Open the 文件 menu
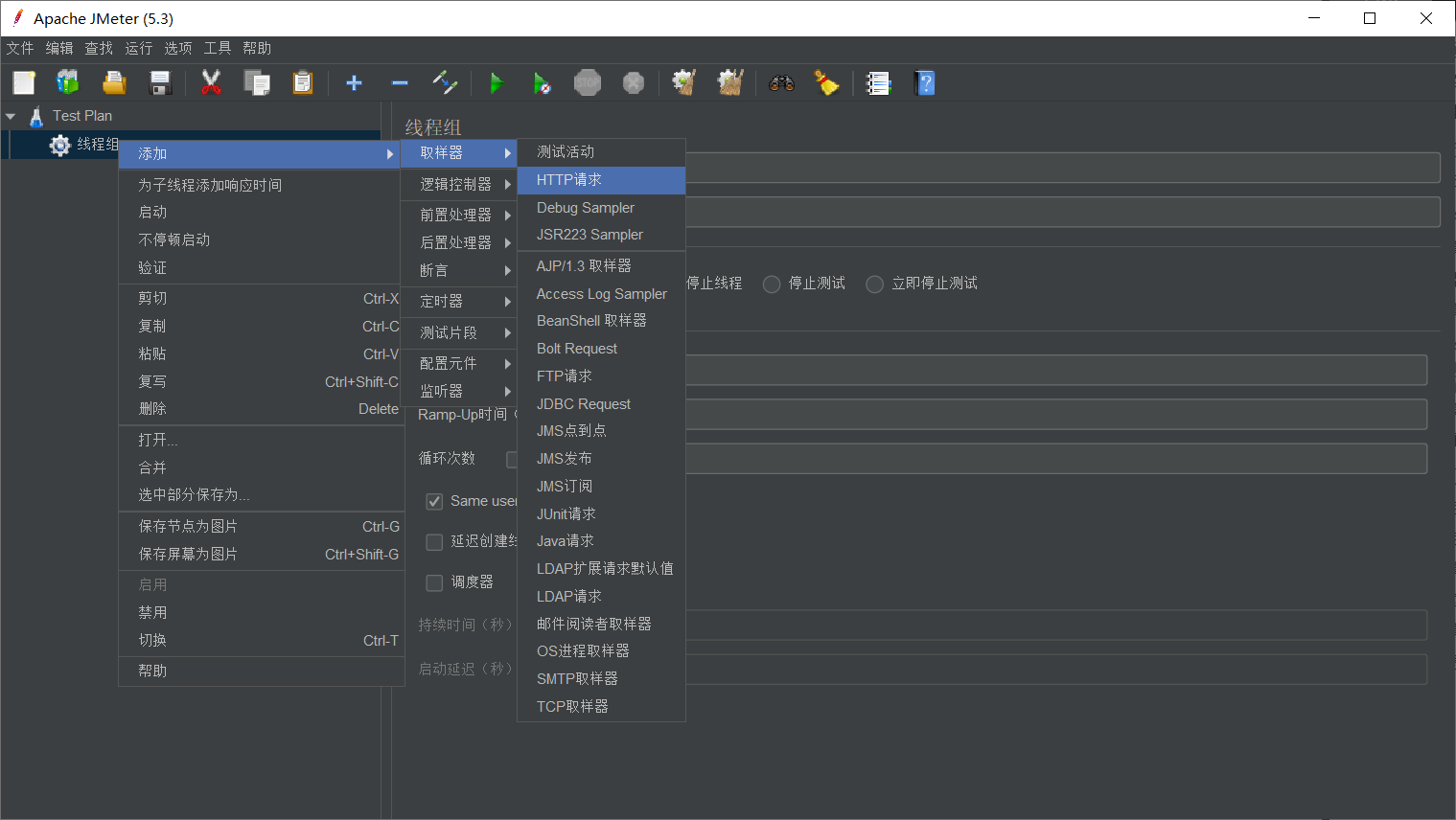The height and width of the screenshot is (820, 1456). point(20,48)
